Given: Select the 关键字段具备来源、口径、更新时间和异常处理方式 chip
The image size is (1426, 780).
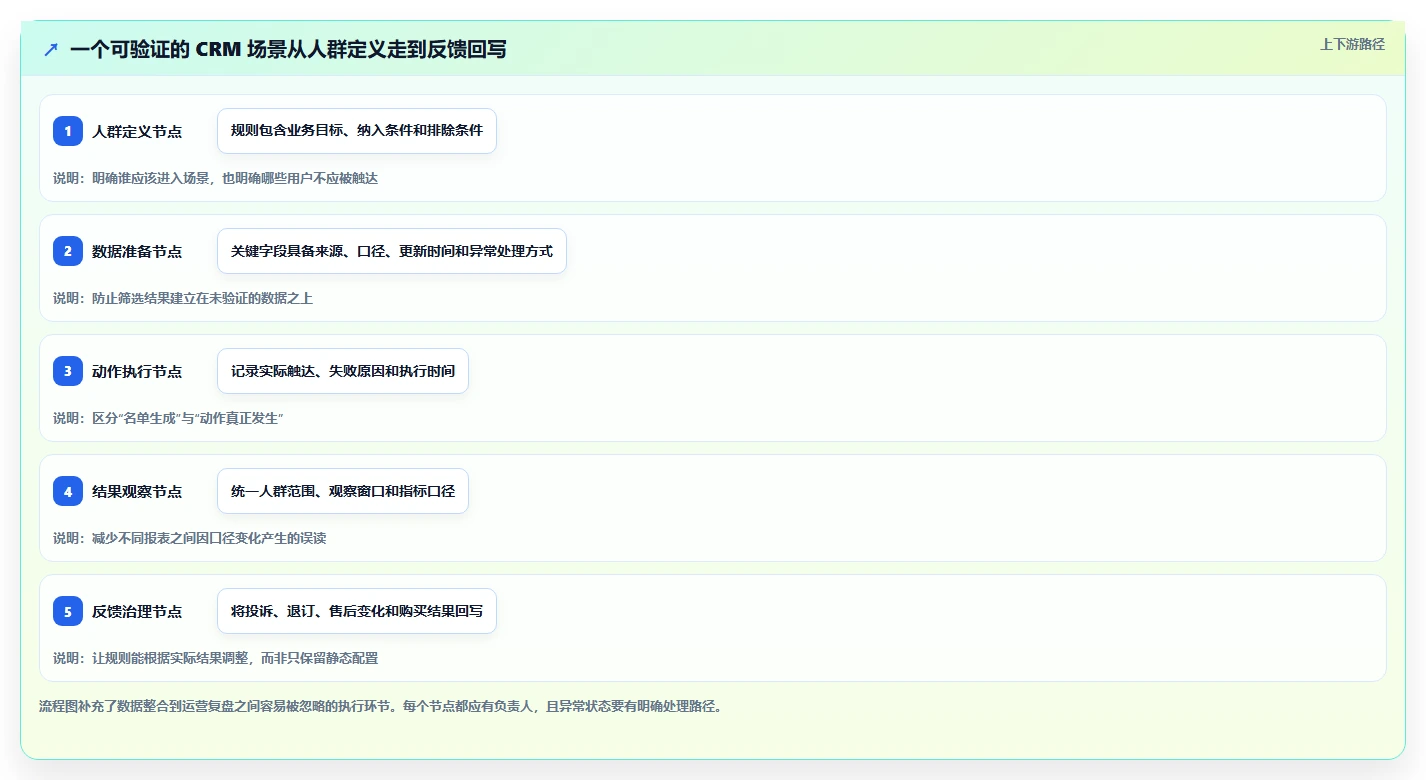Looking at the screenshot, I should click(x=392, y=251).
